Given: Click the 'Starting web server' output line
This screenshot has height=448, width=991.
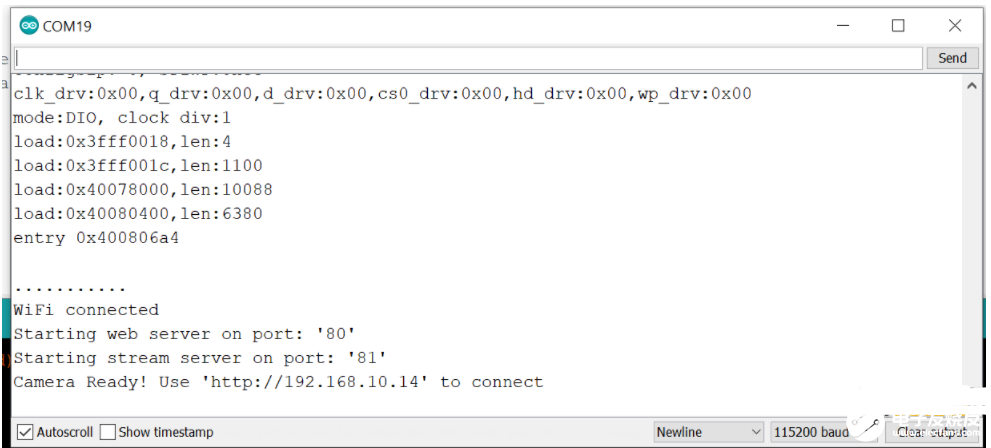Looking at the screenshot, I should [184, 334].
